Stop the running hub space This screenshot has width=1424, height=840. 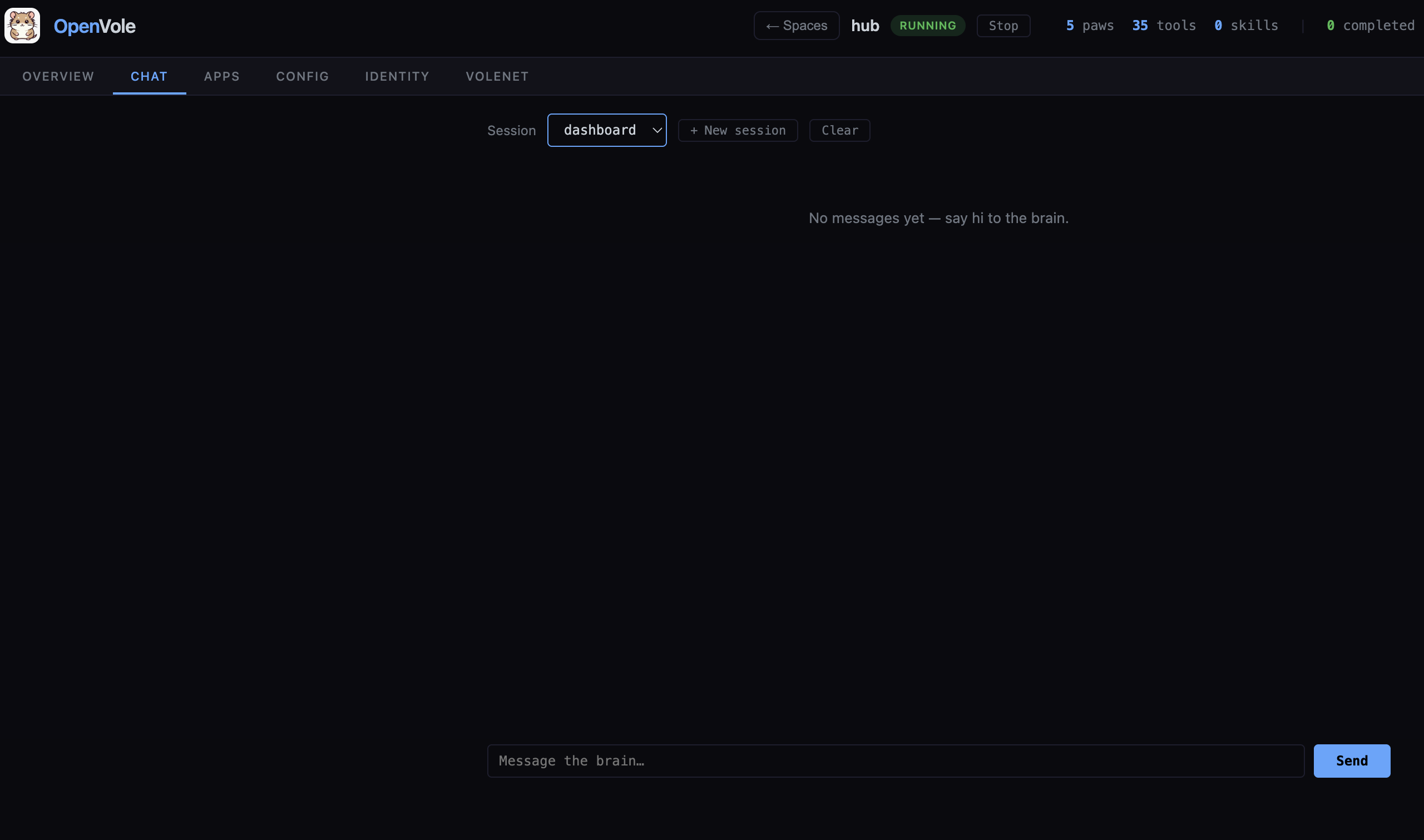pos(1003,26)
